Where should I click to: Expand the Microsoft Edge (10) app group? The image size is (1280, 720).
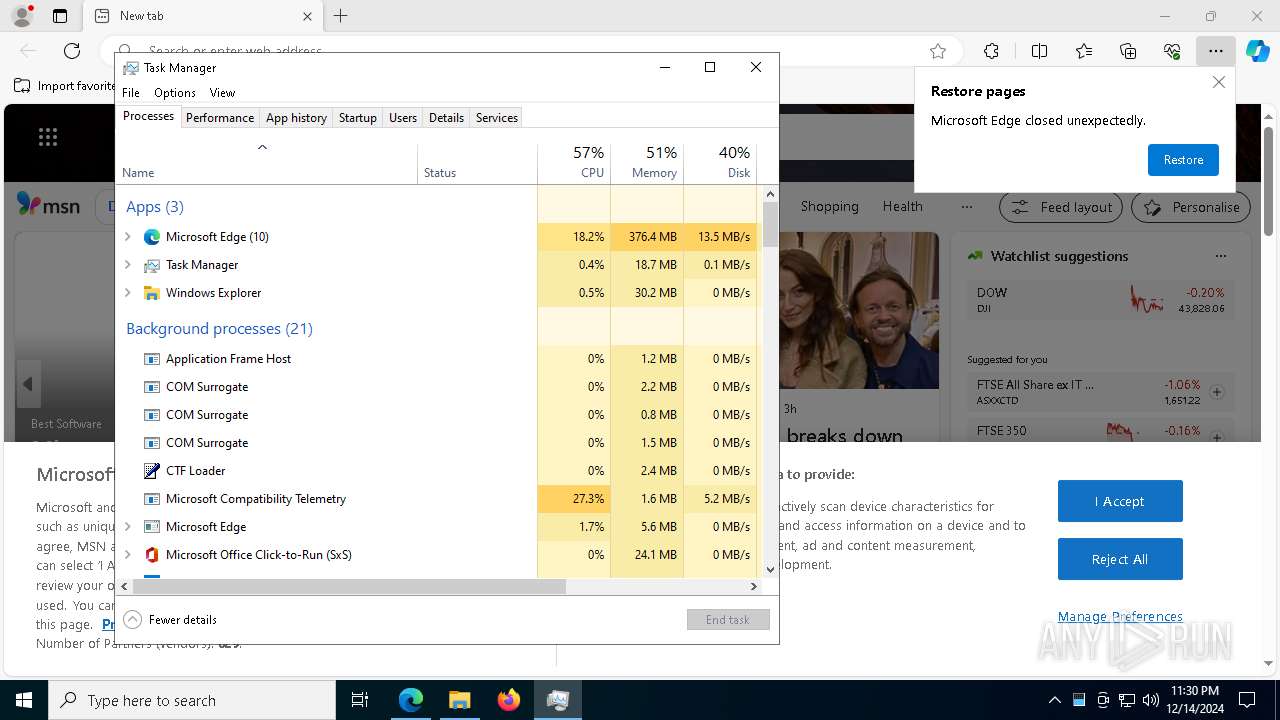tap(127, 237)
